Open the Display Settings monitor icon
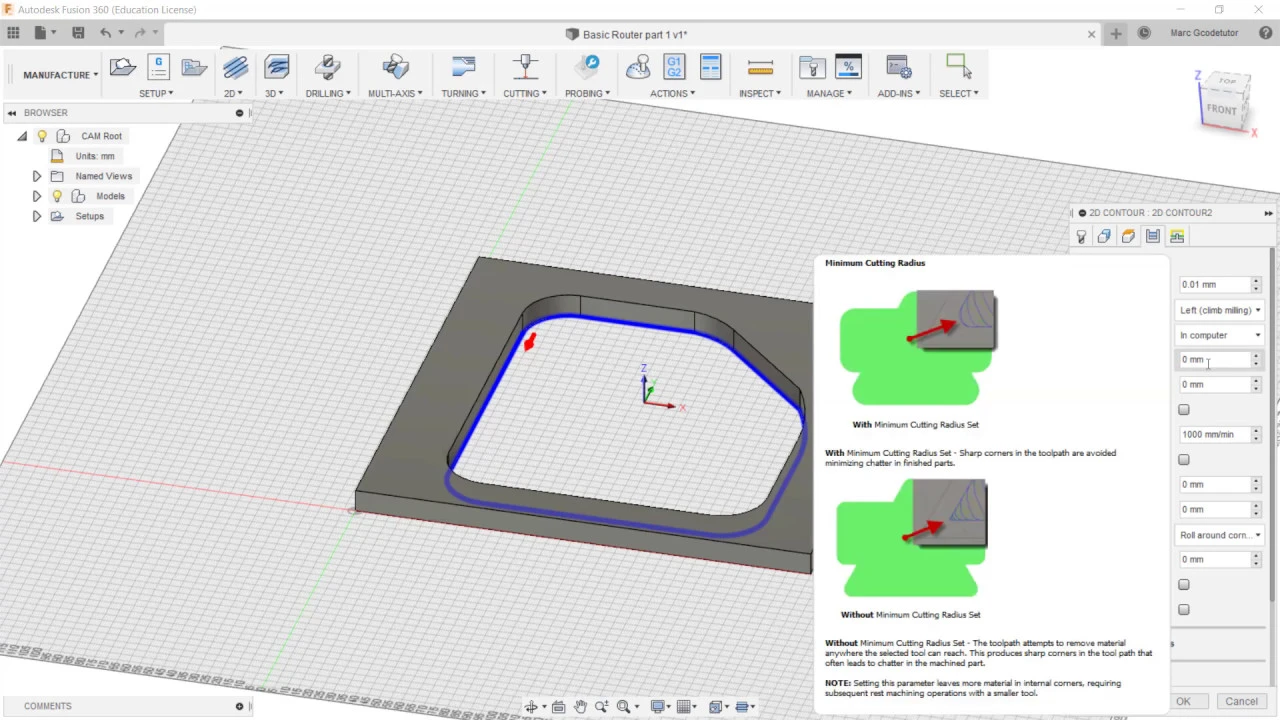The image size is (1280, 720). coord(658,707)
